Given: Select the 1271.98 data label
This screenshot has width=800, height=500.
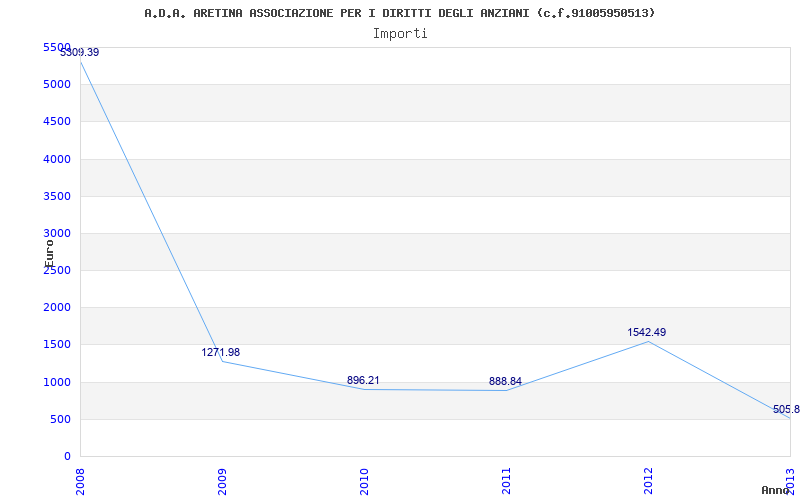Looking at the screenshot, I should tap(220, 352).
